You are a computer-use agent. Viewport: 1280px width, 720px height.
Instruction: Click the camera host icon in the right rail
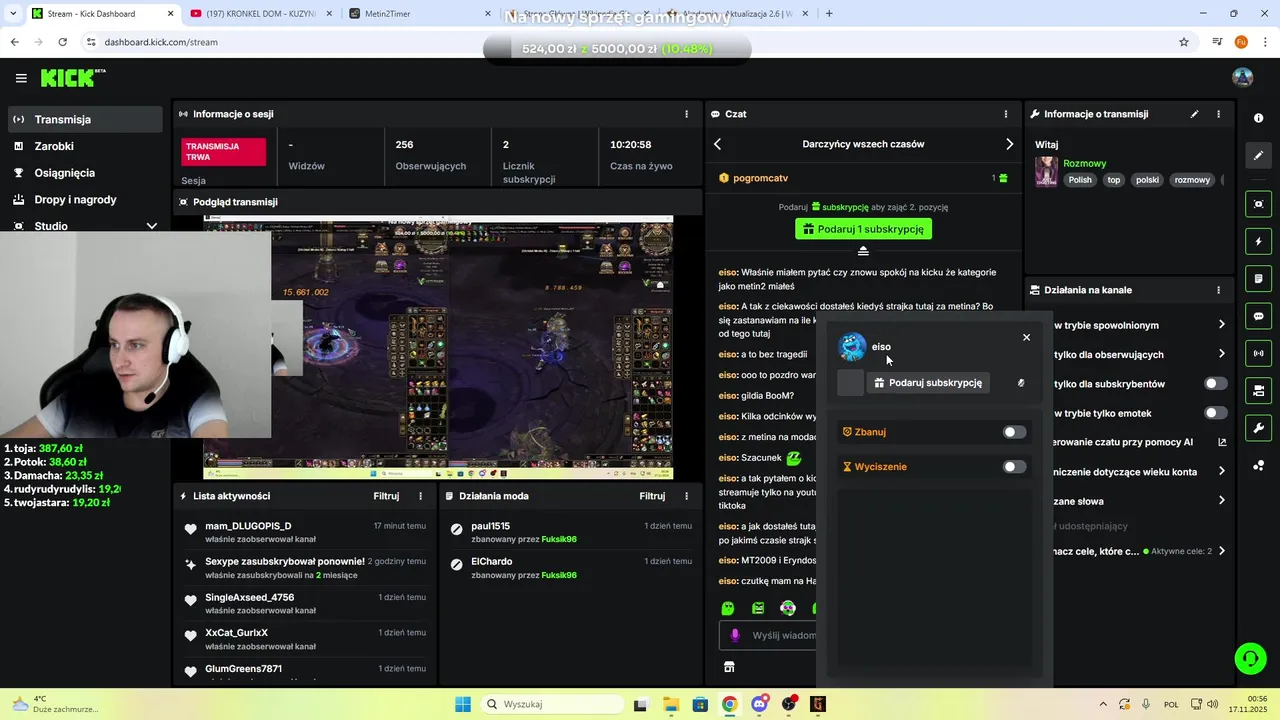(x=1258, y=390)
